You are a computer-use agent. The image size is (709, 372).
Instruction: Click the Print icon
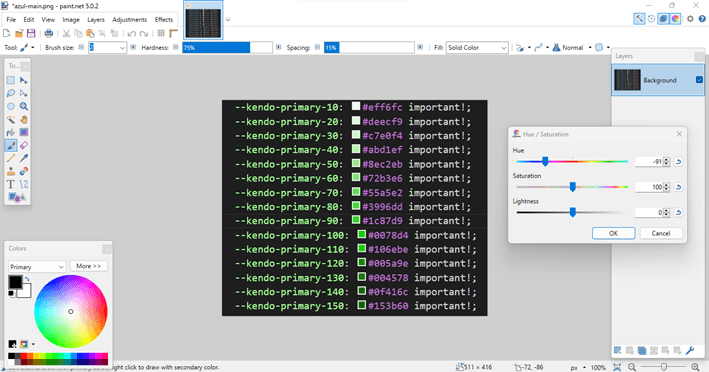[x=48, y=33]
